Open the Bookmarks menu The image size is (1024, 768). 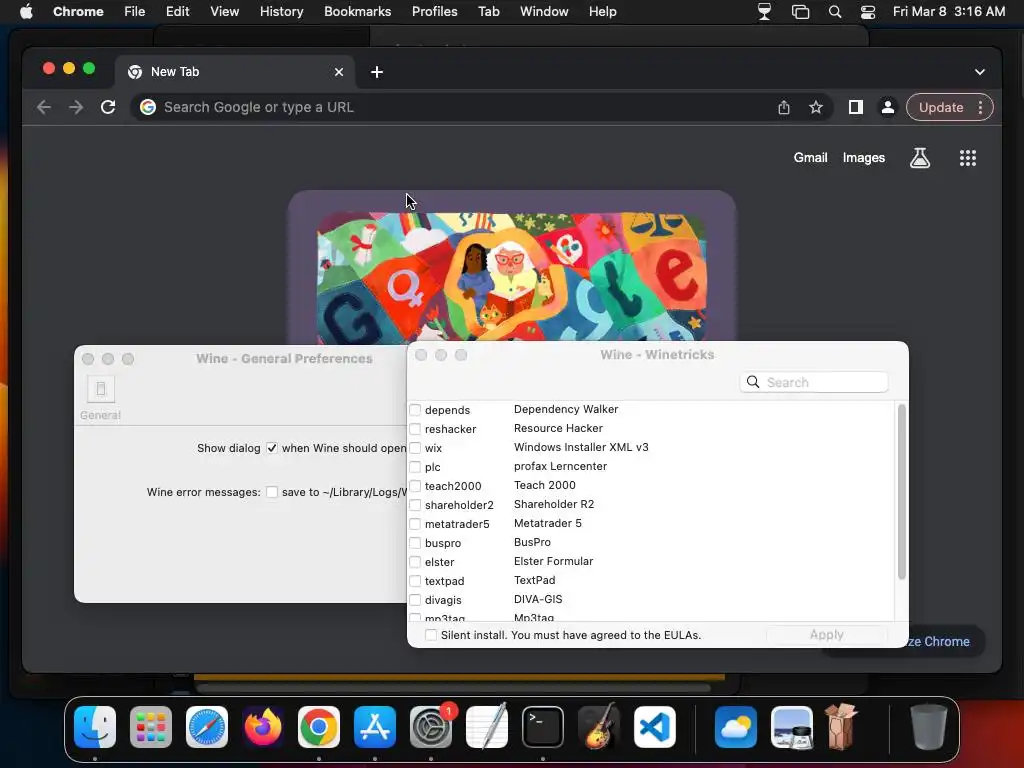pyautogui.click(x=357, y=12)
